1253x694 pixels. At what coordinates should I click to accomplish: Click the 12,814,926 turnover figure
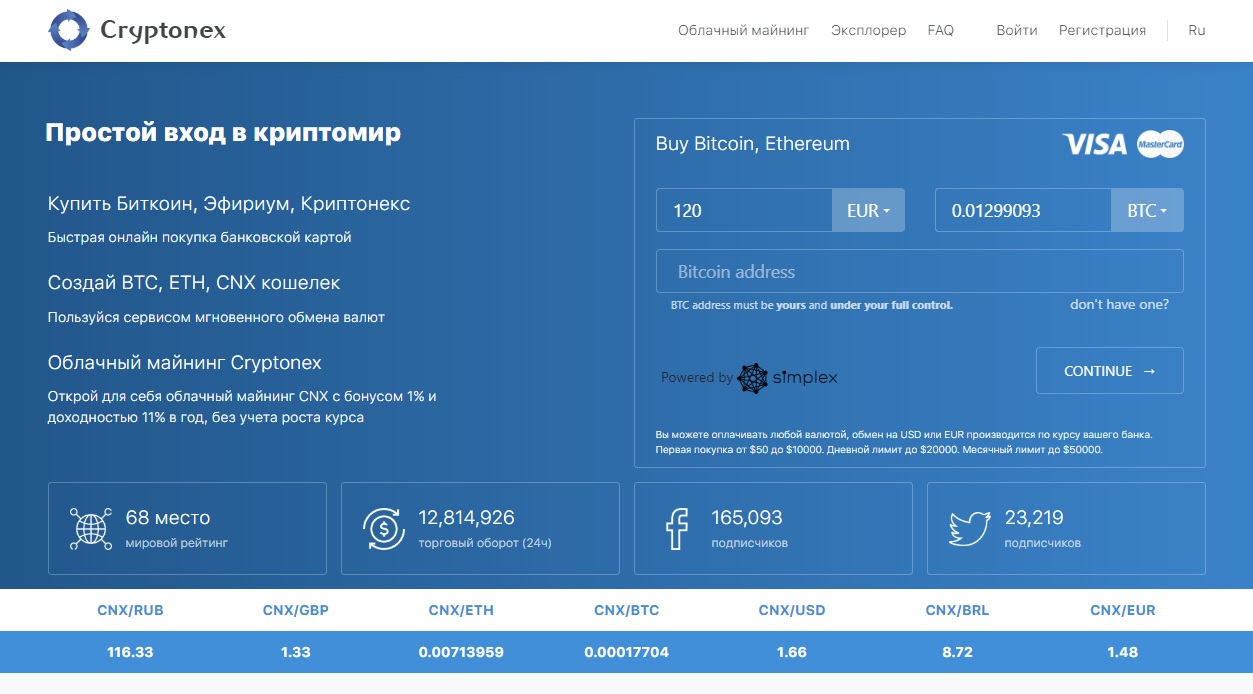pyautogui.click(x=467, y=518)
